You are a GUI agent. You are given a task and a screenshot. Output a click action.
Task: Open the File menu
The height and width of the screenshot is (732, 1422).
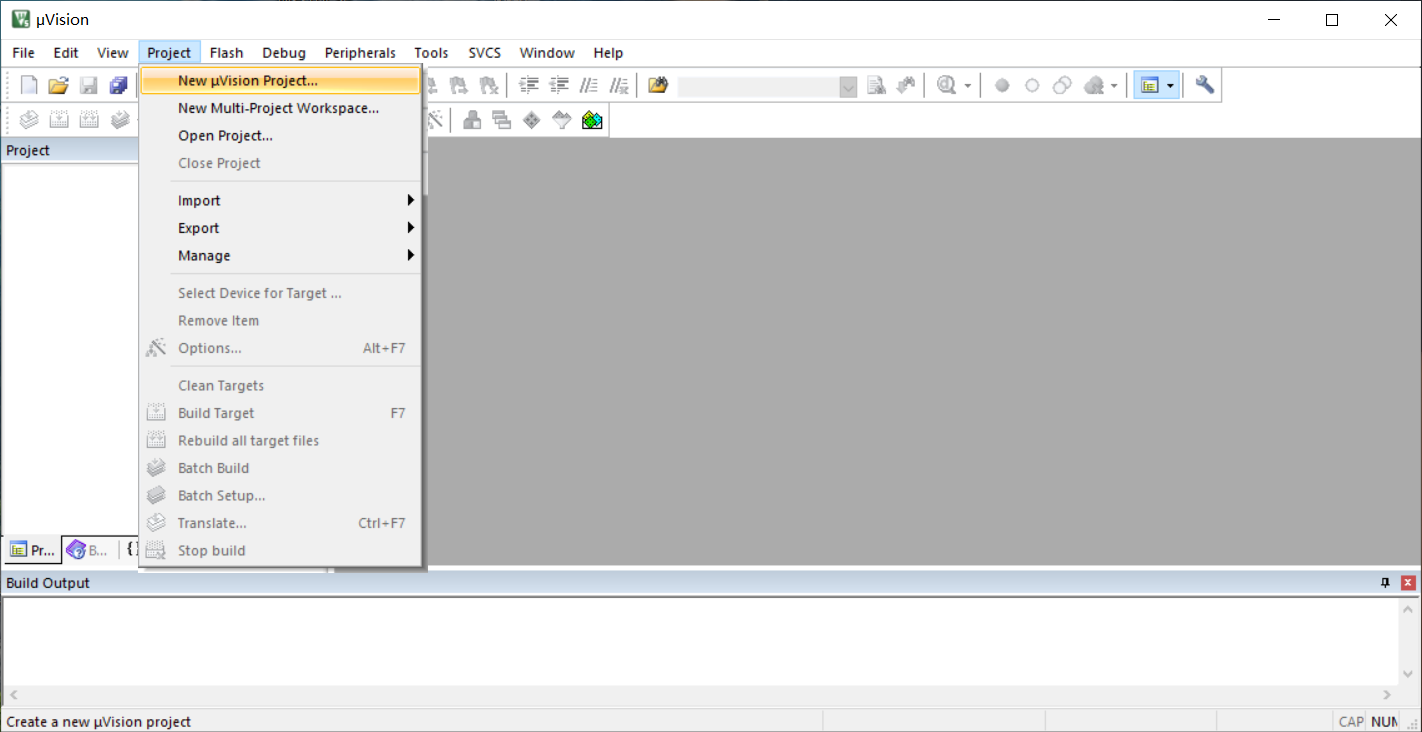23,53
